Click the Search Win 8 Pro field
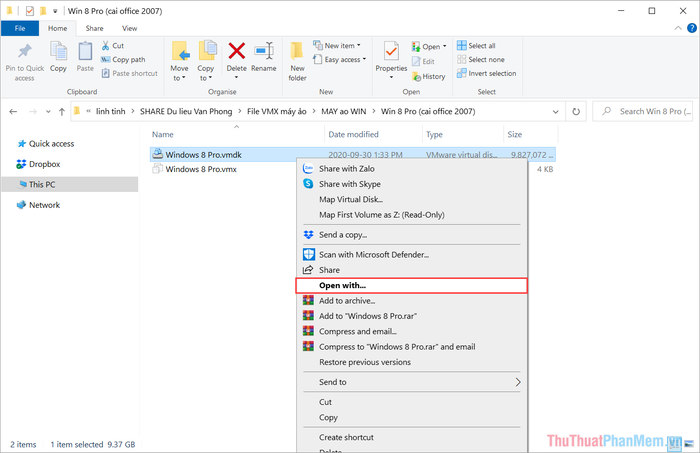The width and height of the screenshot is (700, 453). 643,112
